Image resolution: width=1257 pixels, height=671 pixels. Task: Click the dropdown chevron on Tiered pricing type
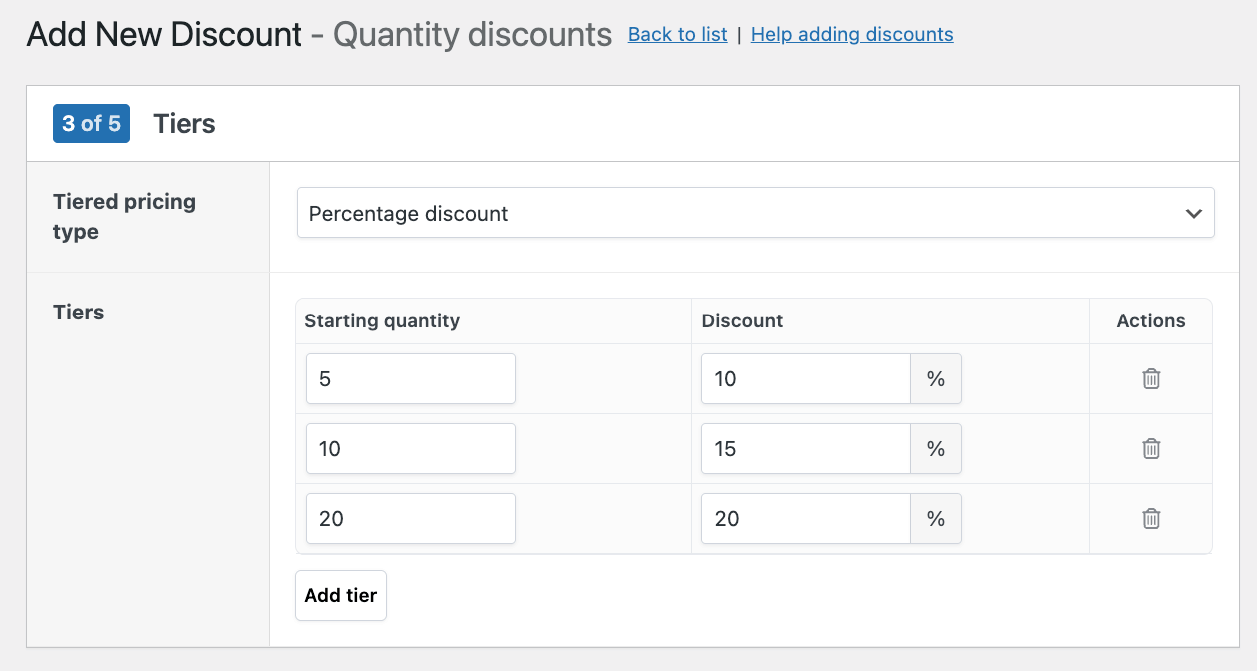coord(1193,213)
